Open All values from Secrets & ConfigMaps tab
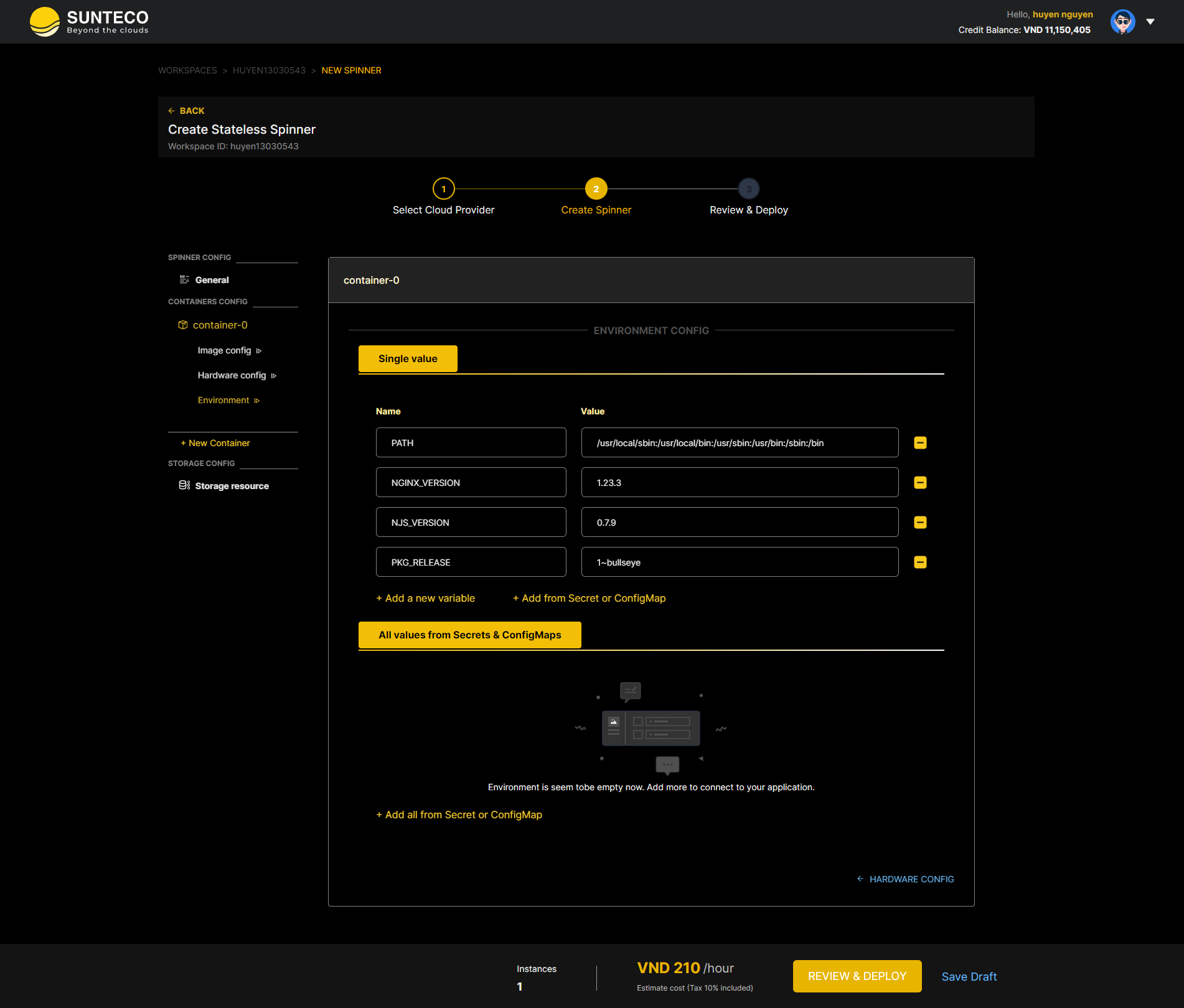 coord(469,635)
